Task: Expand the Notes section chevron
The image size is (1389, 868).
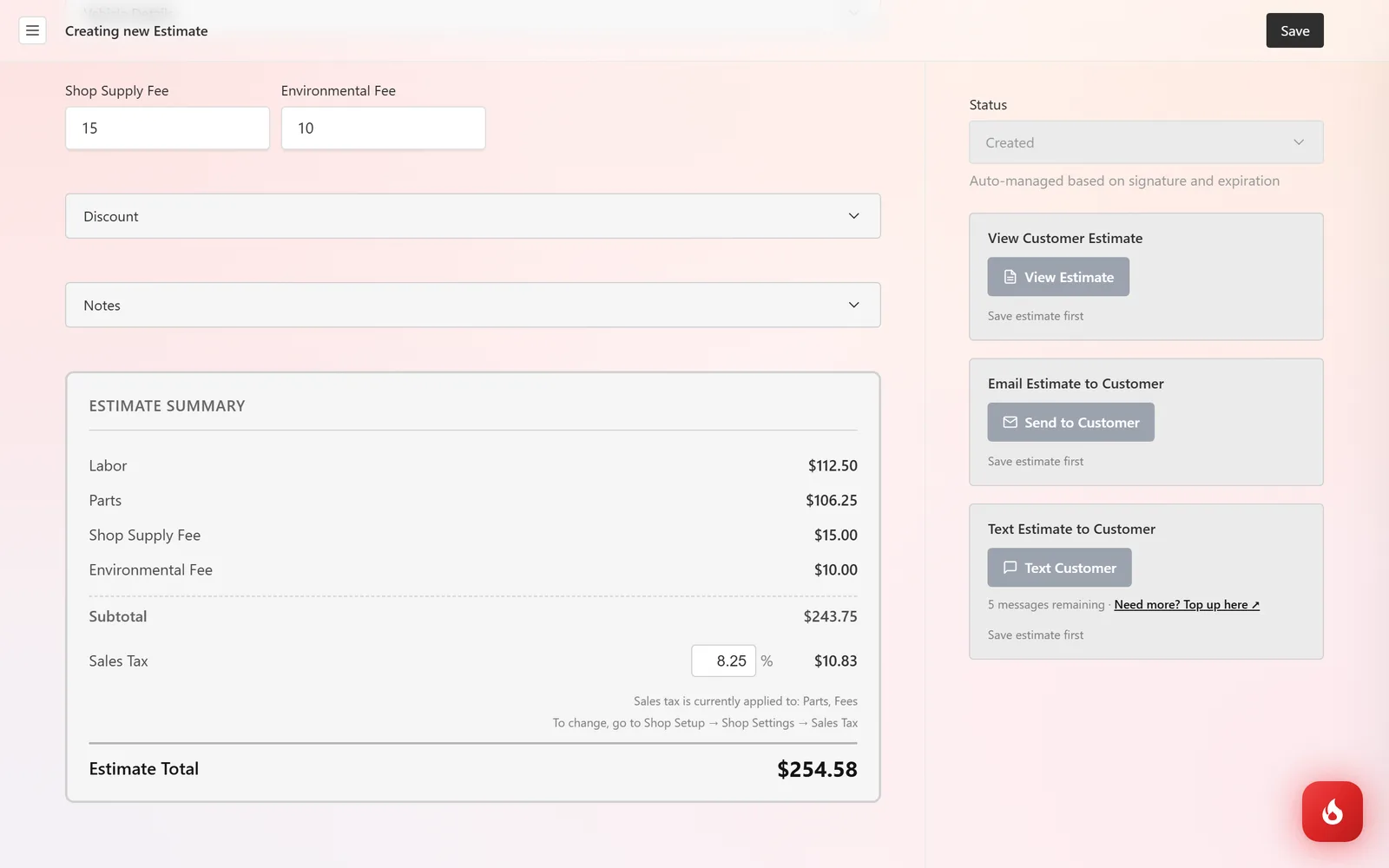Action: click(853, 305)
